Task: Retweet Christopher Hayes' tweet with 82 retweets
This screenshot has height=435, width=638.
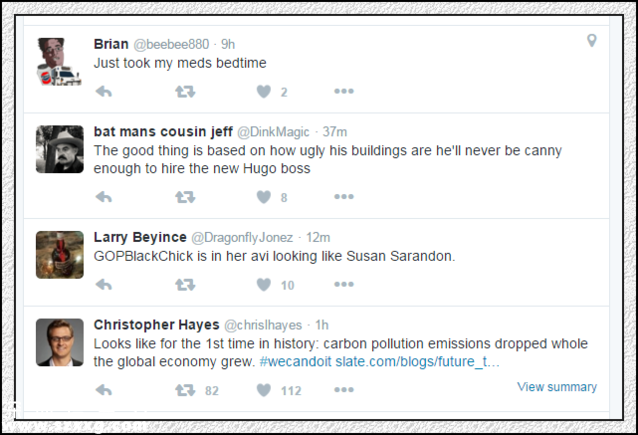Action: click(x=185, y=390)
